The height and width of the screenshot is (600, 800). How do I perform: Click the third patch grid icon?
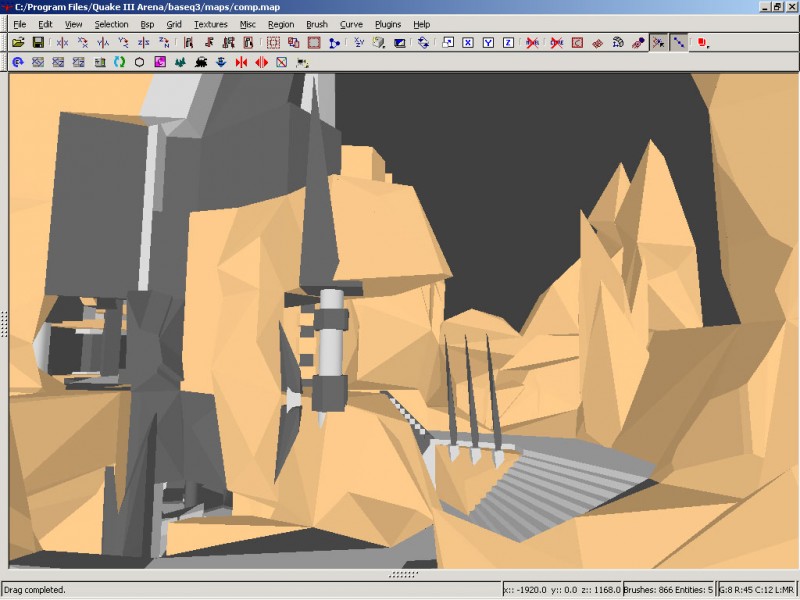tap(79, 62)
